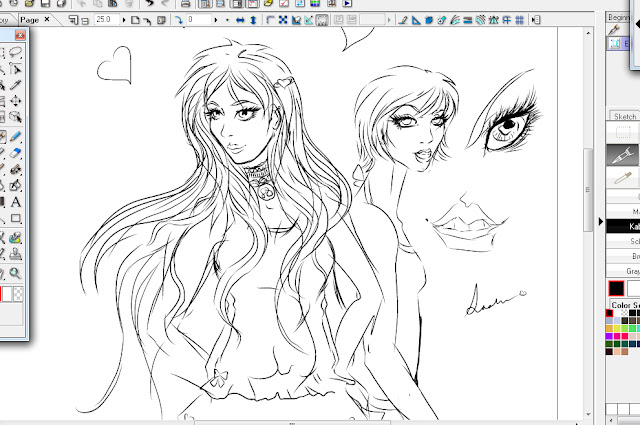The width and height of the screenshot is (640, 425).
Task: Select the Fill bucket tool with square
Action: 16,186
